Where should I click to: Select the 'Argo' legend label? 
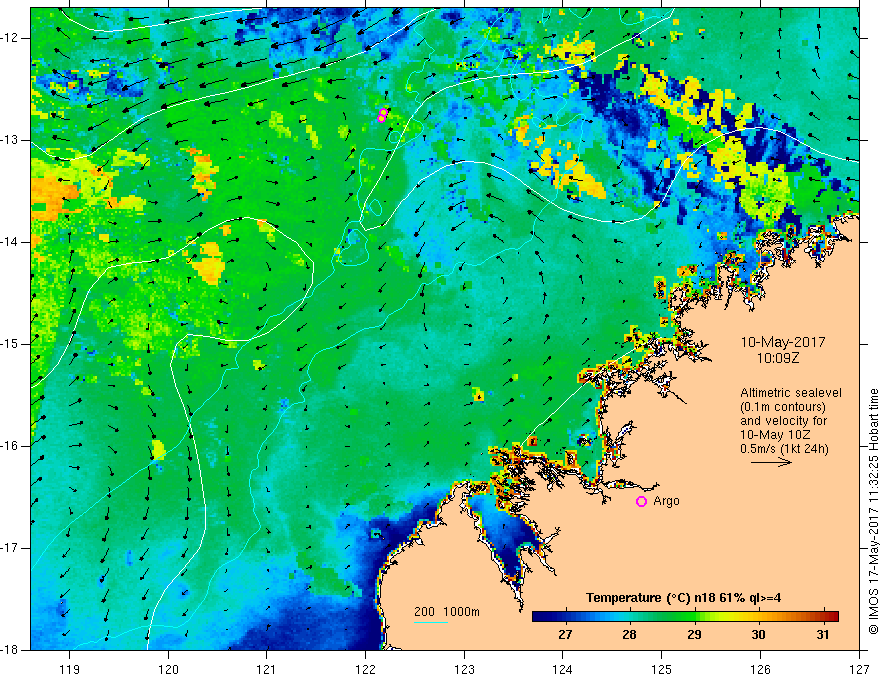tap(666, 501)
